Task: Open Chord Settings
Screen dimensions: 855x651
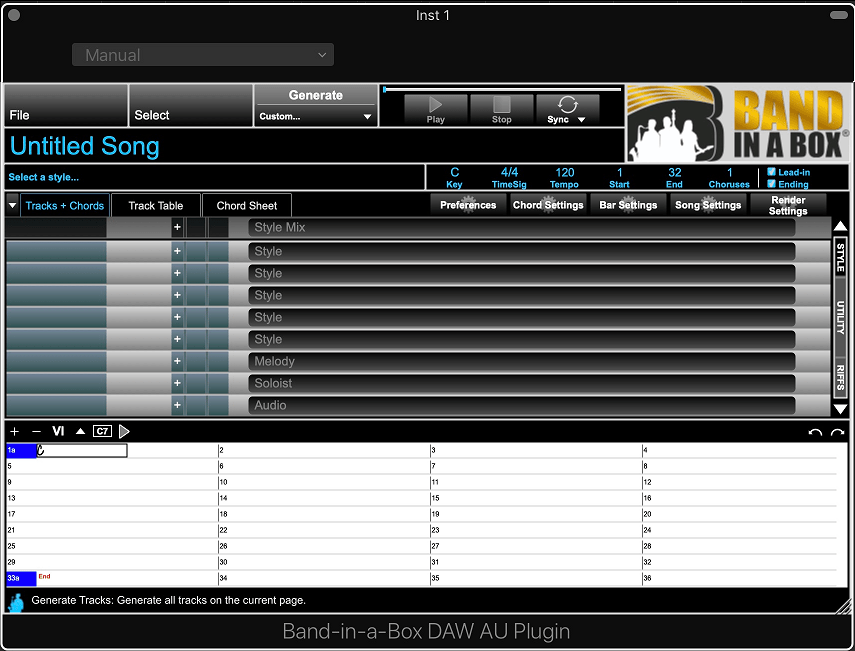Action: pos(548,205)
